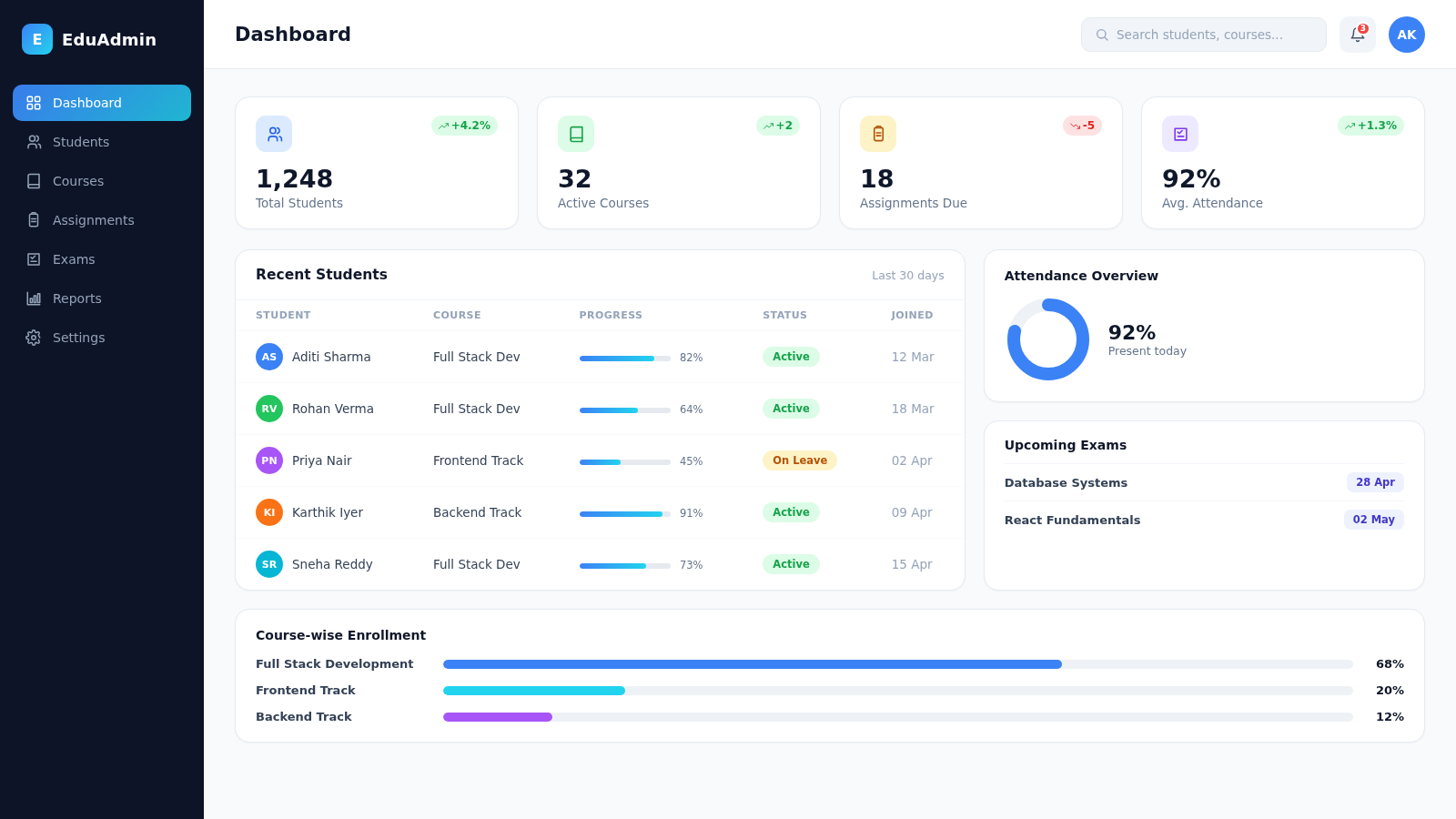The height and width of the screenshot is (819, 1456).
Task: Click the Assignments Due clipboard icon
Action: (x=878, y=134)
